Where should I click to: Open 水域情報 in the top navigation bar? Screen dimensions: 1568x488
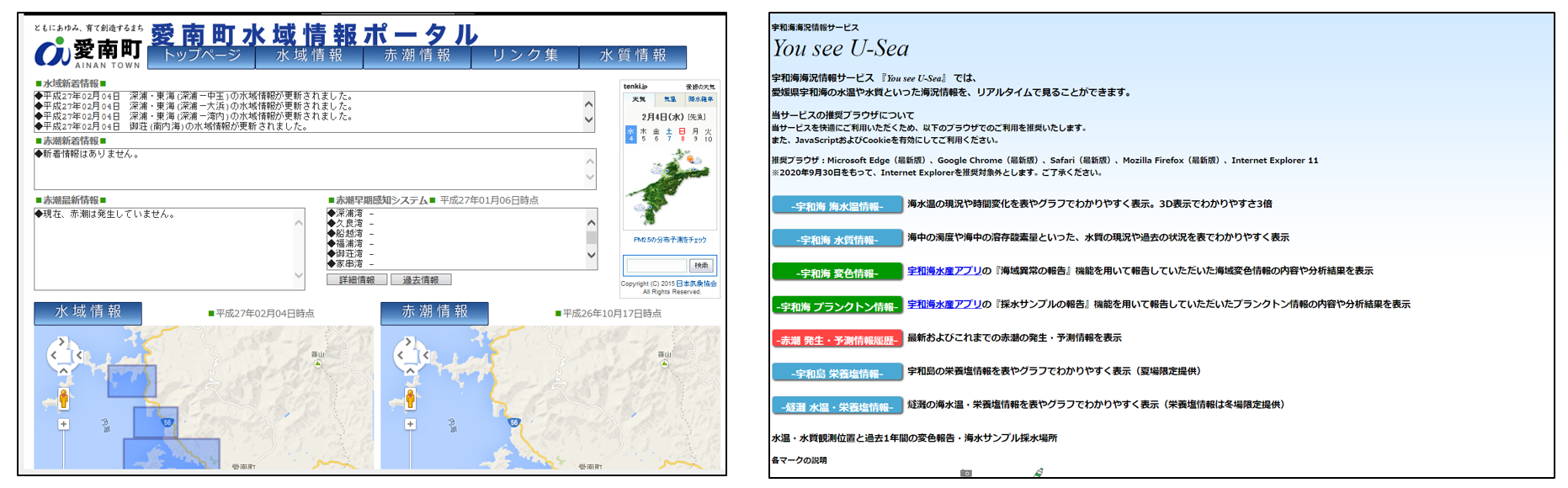pyautogui.click(x=310, y=56)
